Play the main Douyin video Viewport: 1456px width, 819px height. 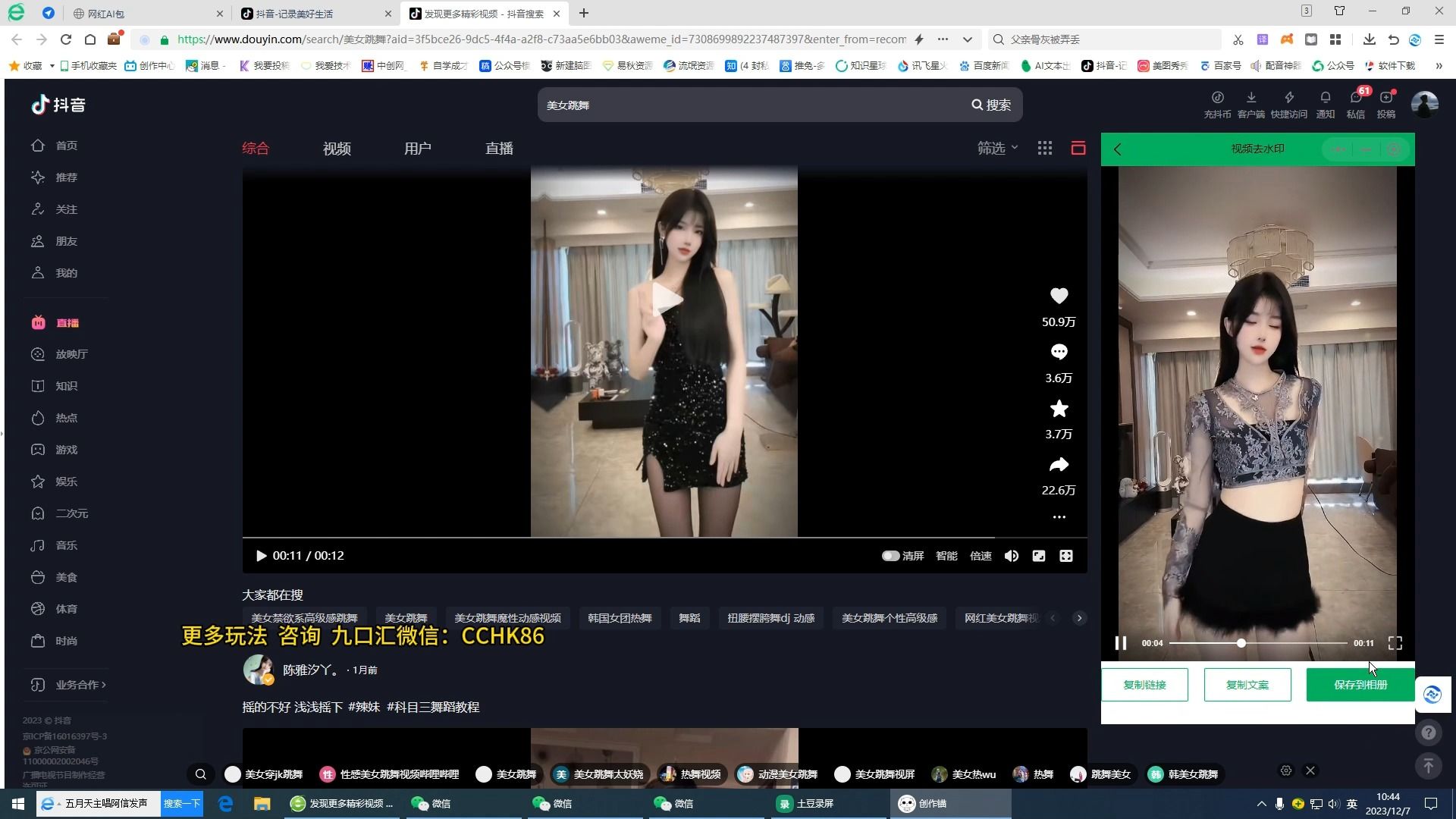click(261, 556)
